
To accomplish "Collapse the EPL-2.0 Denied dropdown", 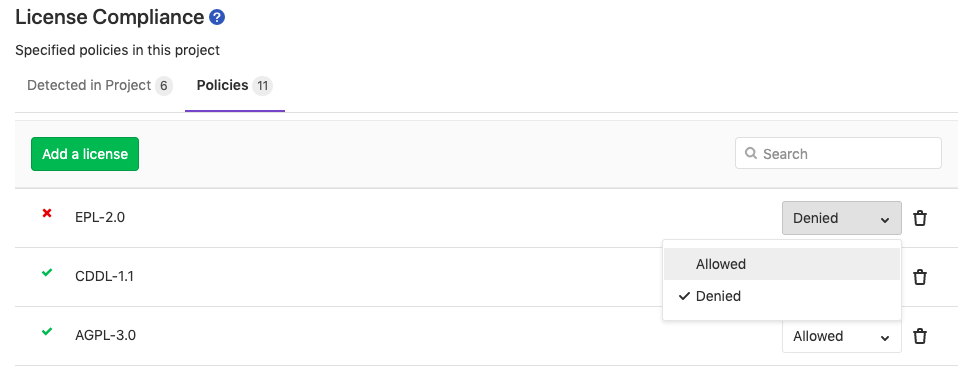I will (x=842, y=218).
